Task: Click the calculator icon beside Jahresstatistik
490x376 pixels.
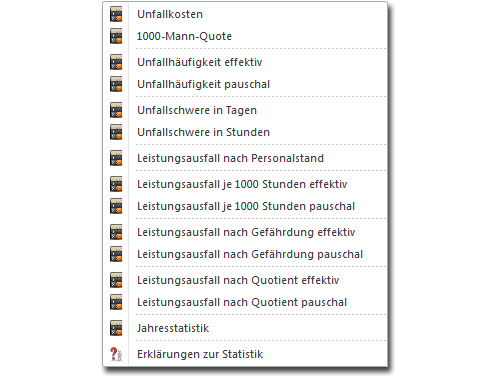Action: pyautogui.click(x=116, y=328)
